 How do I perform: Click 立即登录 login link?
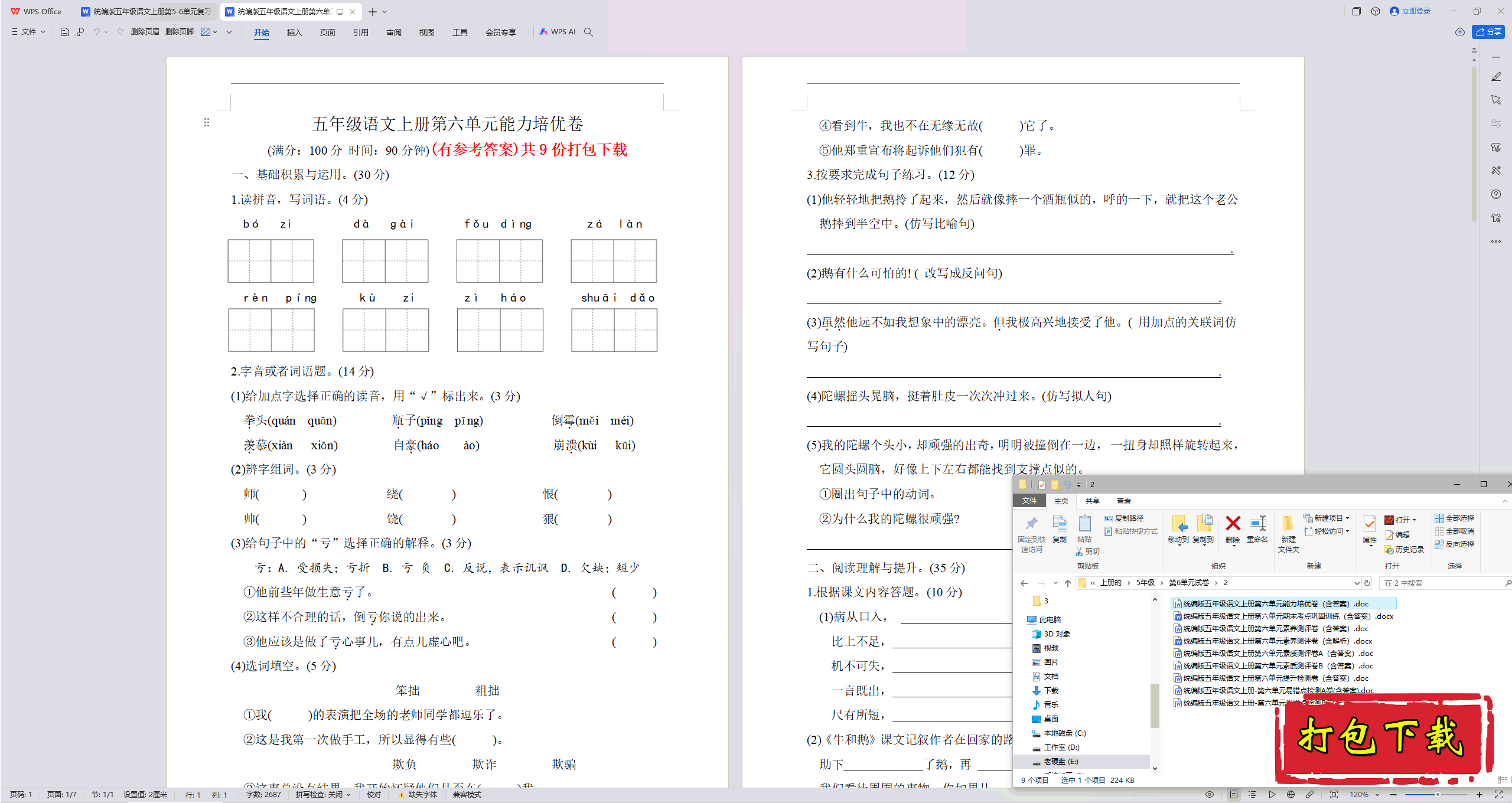coord(1410,11)
